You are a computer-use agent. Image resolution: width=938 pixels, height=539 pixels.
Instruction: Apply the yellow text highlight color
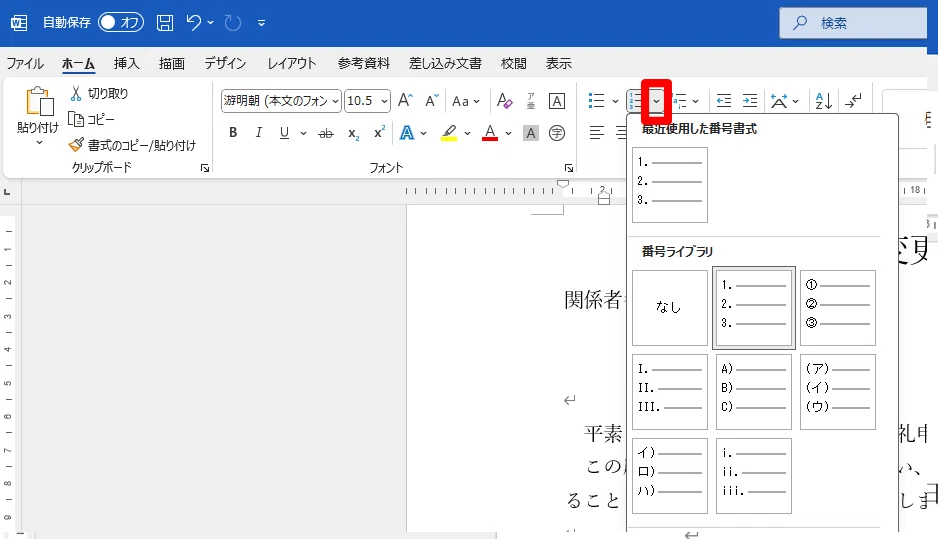(x=449, y=133)
